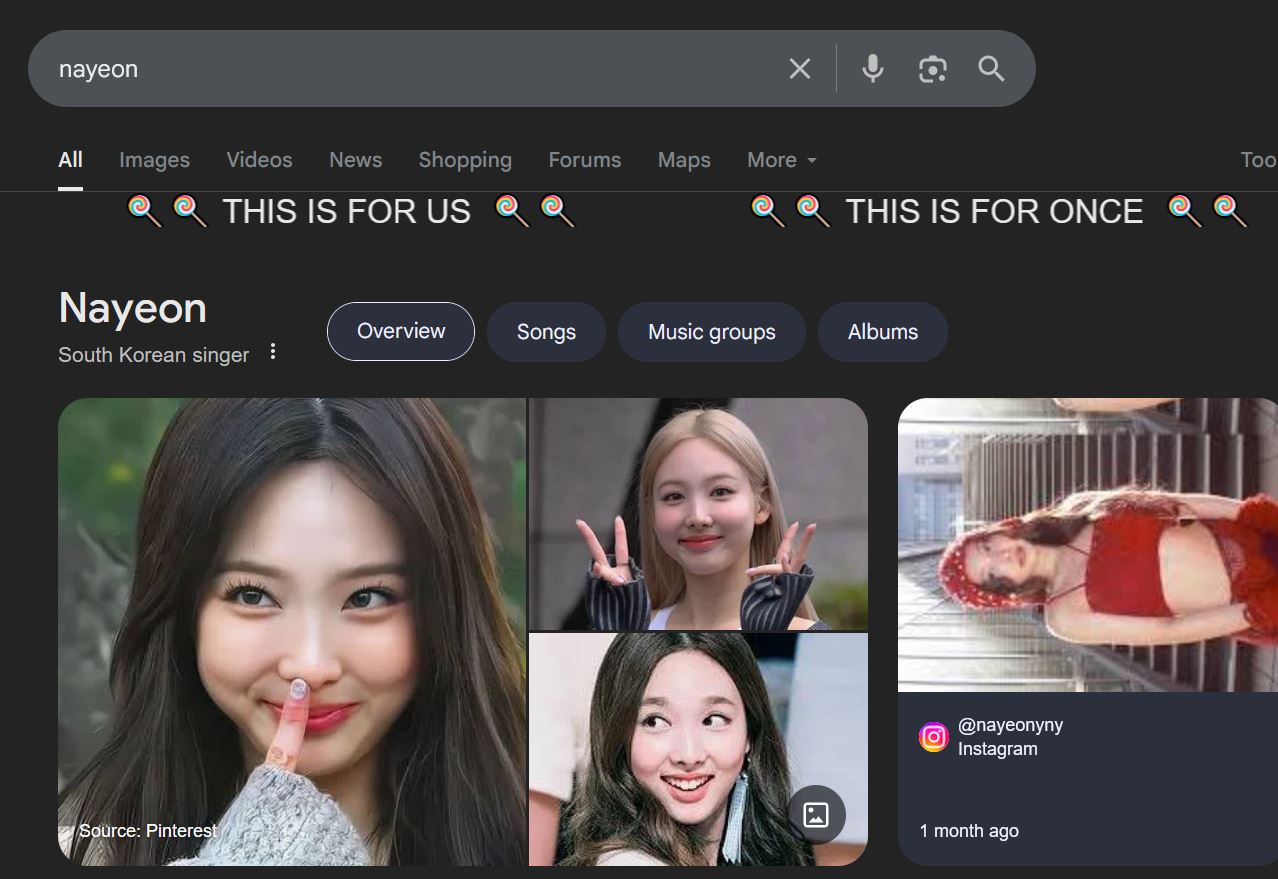Click the 1 month ago timestamp

click(x=969, y=831)
